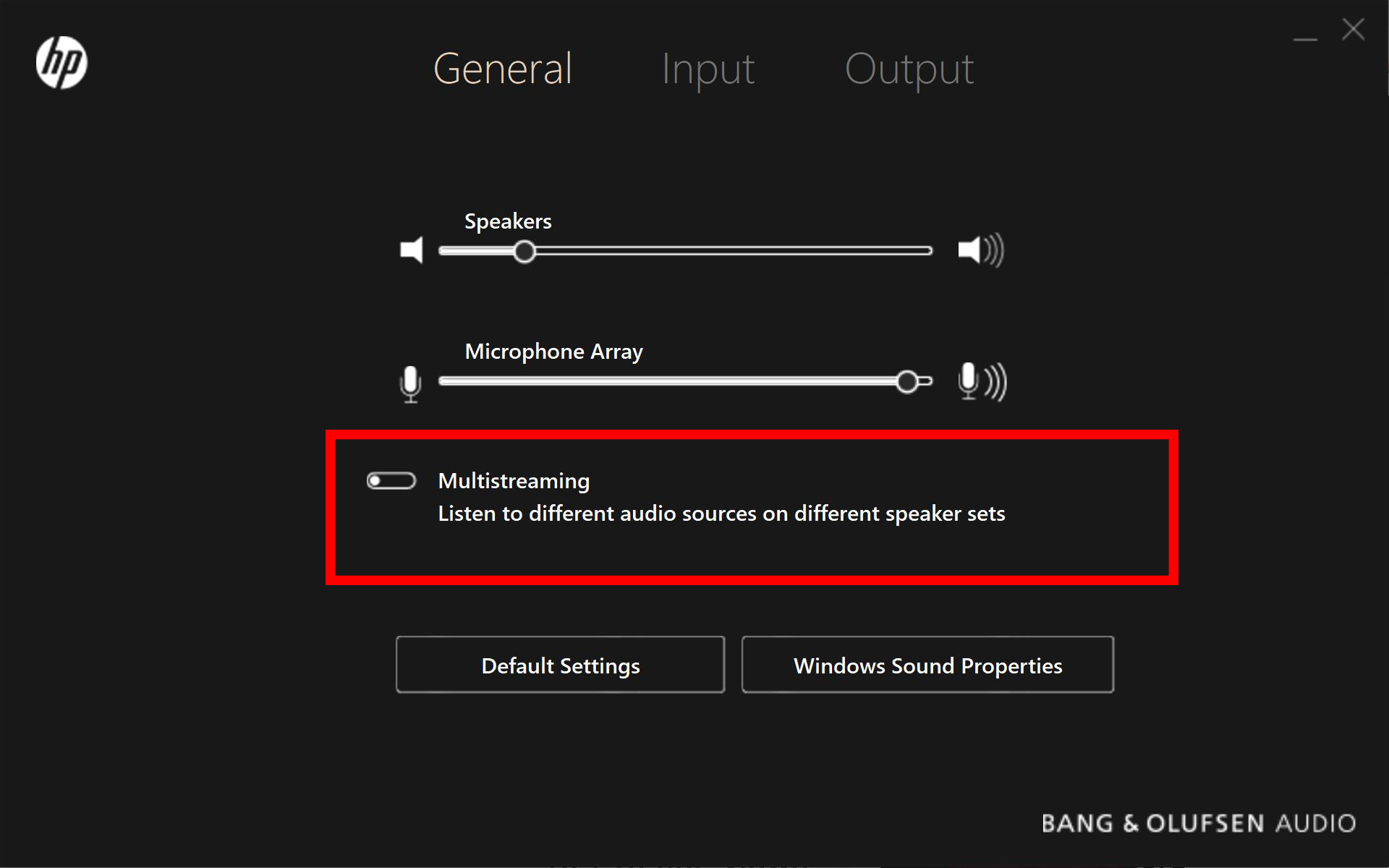Close the audio control window
Screen dimensions: 1389x868
(1353, 30)
